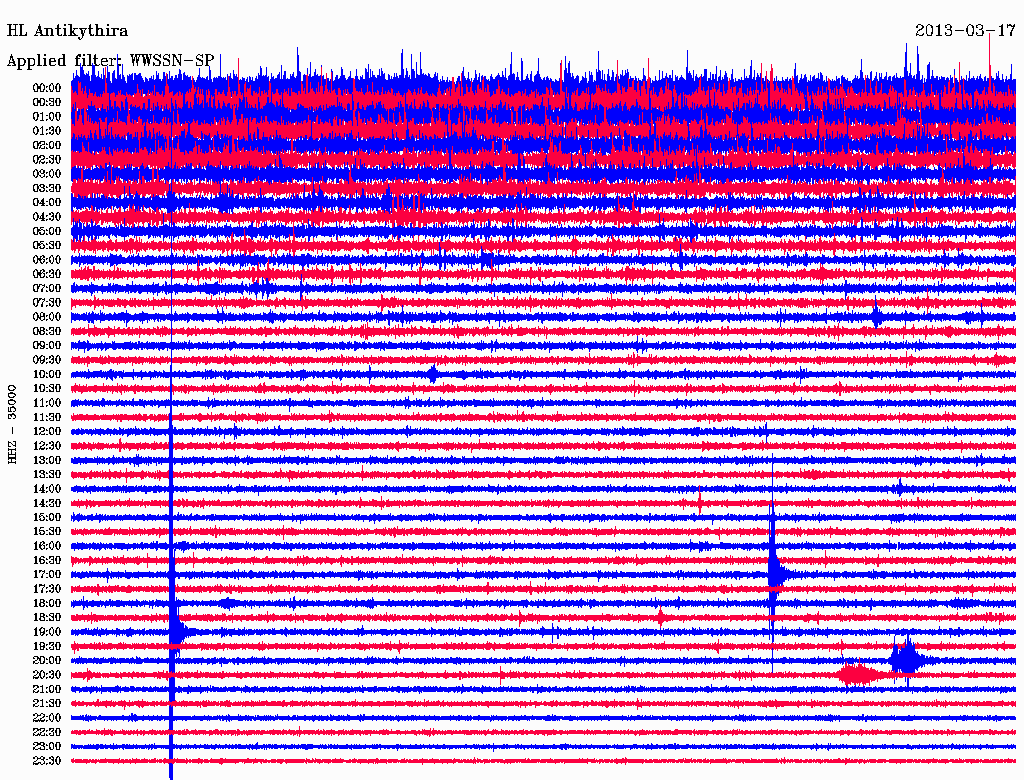Select the 12:00 time label
1024x780 pixels.
(47, 431)
